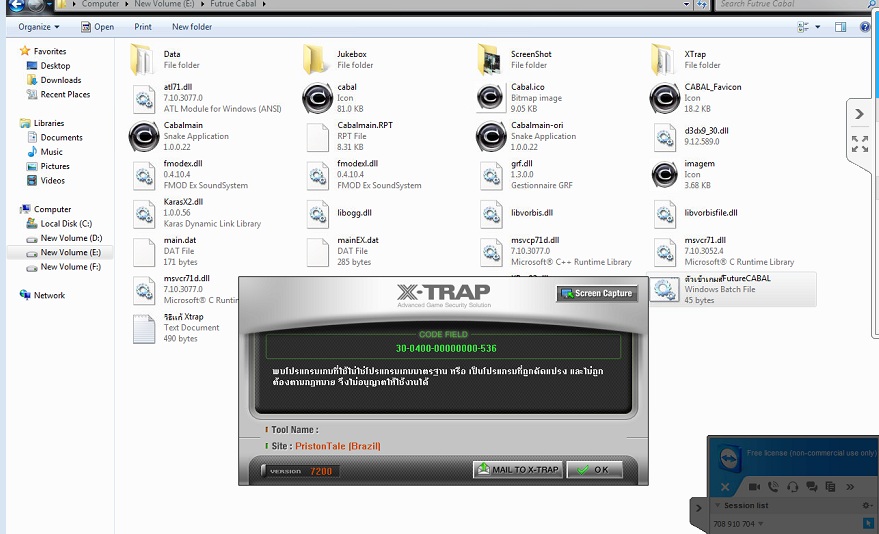Select Computer in the address bar
The height and width of the screenshot is (534, 879).
[100, 4]
